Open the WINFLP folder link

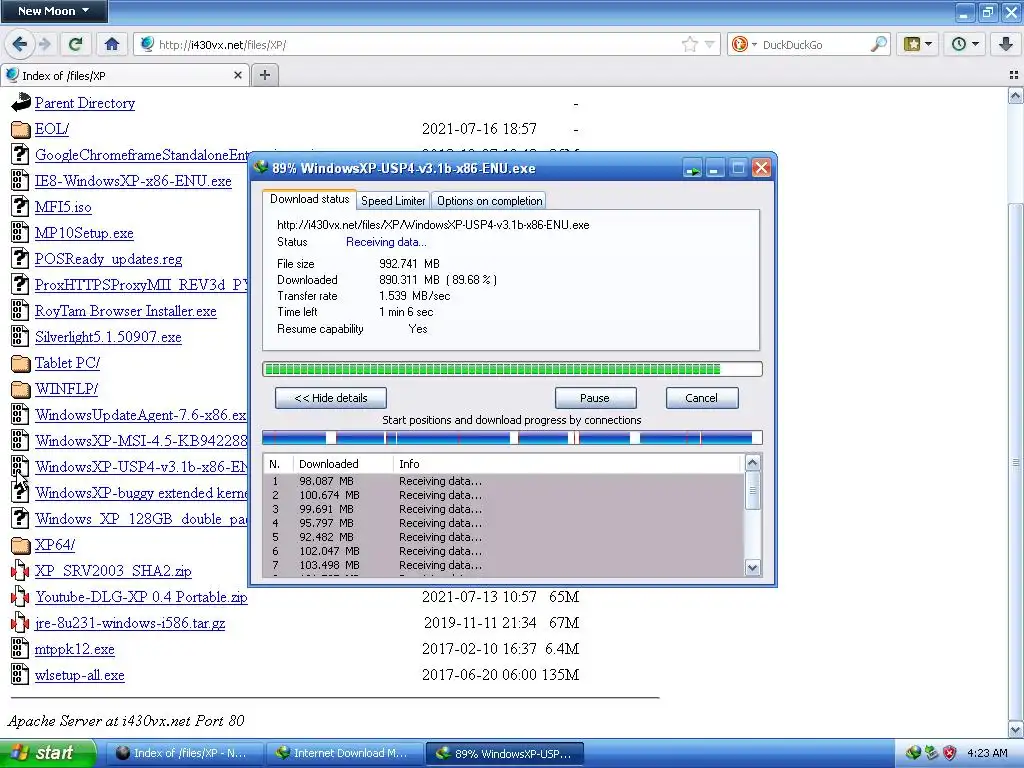(67, 389)
